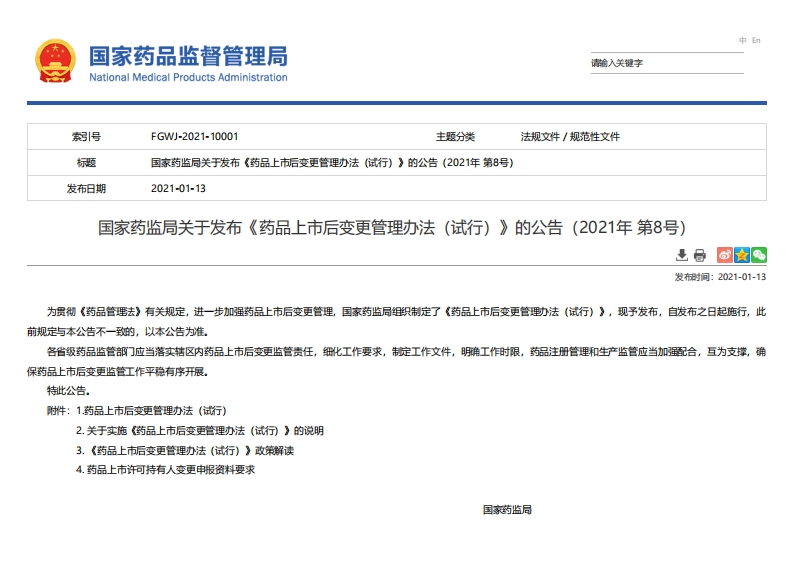Click the 国家药监局 signature text
793x561 pixels.
(507, 510)
